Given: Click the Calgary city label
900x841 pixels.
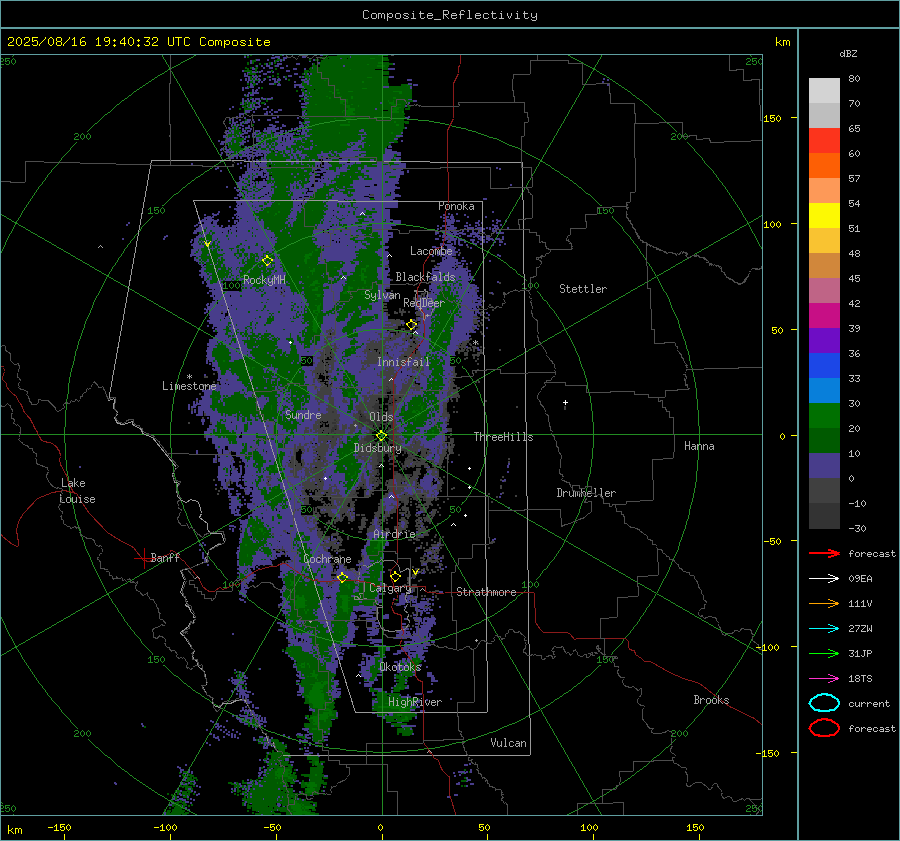Looking at the screenshot, I should (390, 588).
